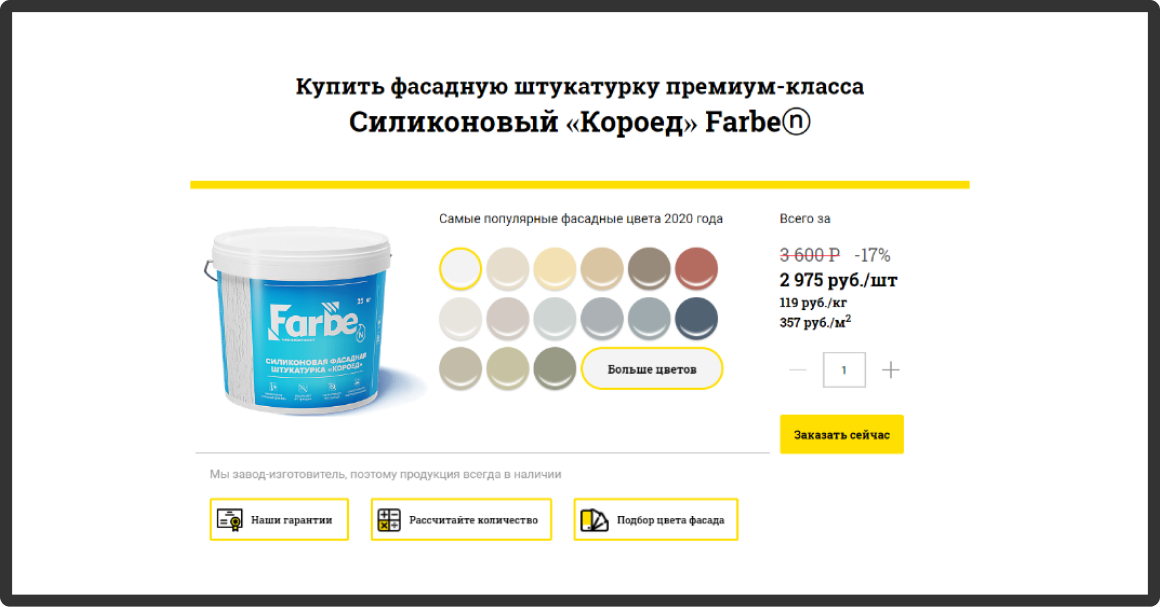Click the color palette fan icon
The image size is (1160, 607).
(594, 520)
